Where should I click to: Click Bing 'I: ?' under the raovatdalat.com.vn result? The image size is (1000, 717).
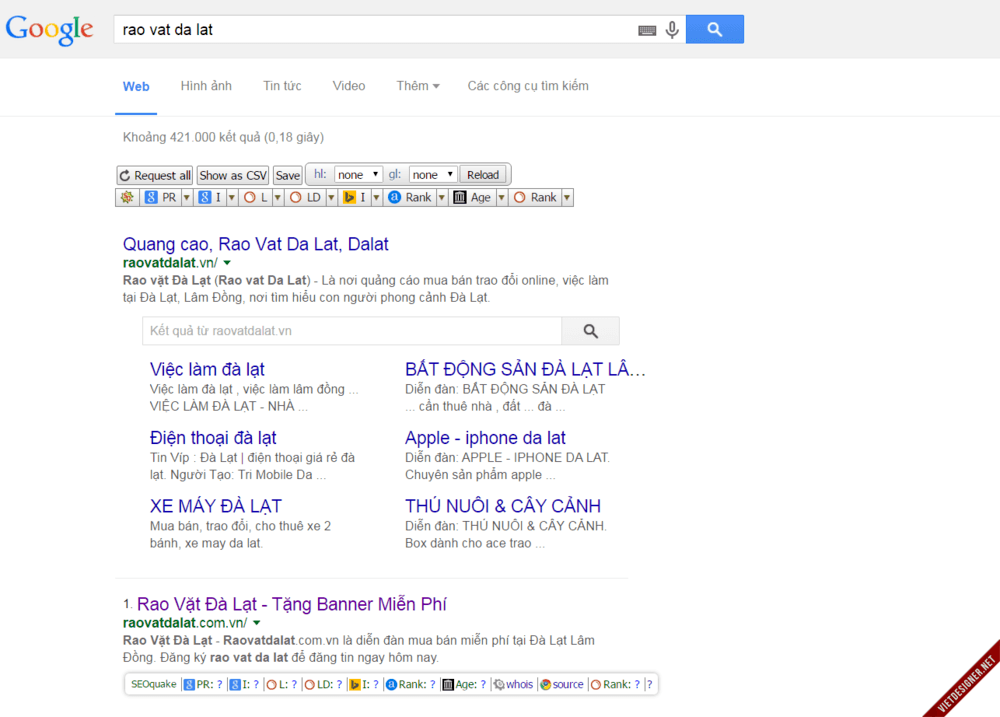[364, 684]
